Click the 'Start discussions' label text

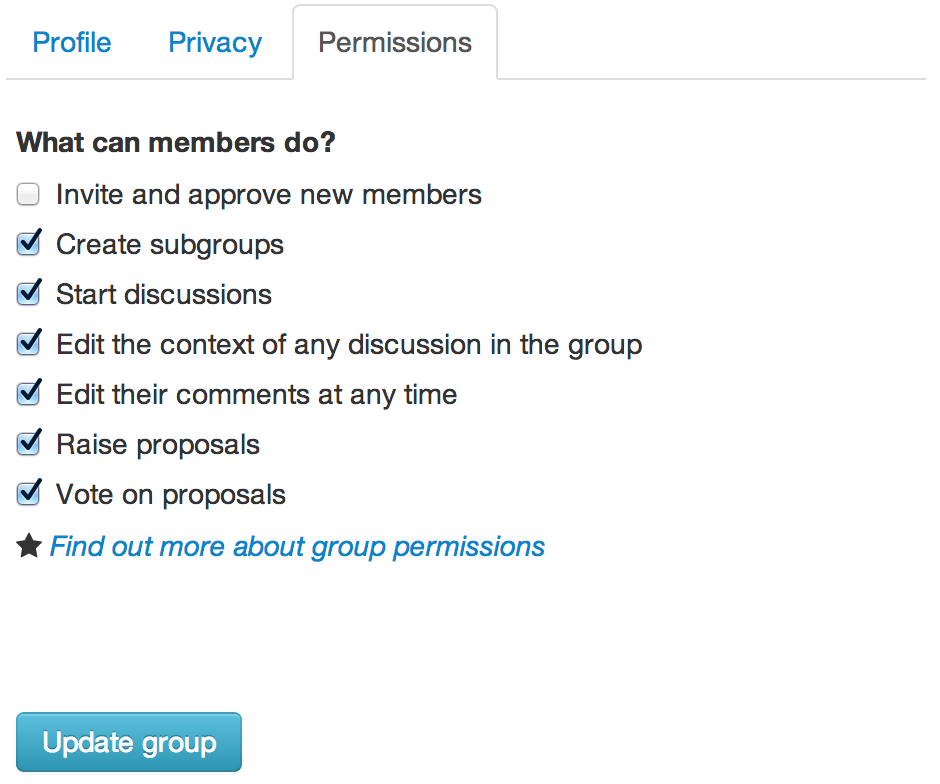(164, 294)
